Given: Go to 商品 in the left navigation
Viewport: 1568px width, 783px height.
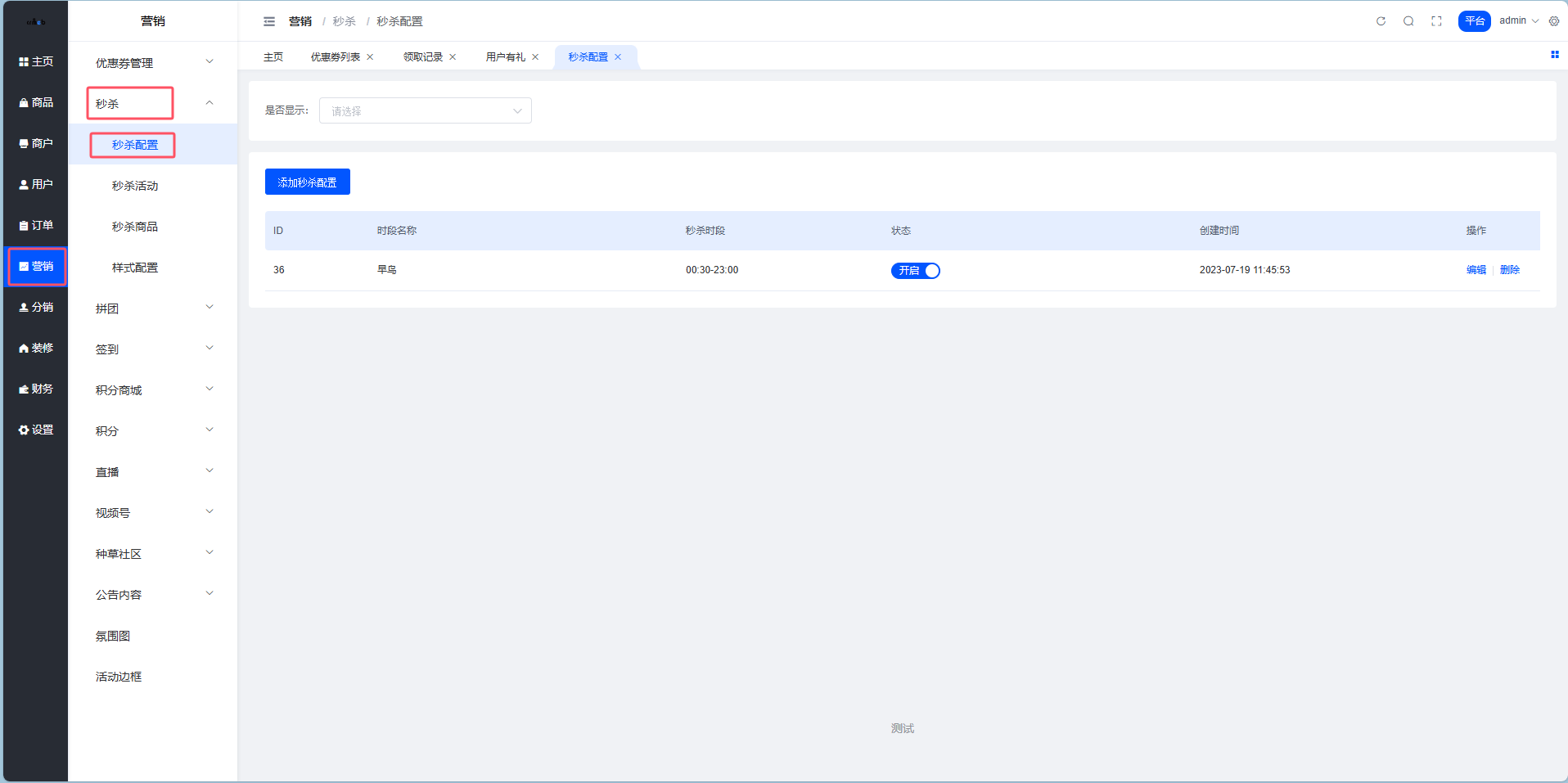Looking at the screenshot, I should pyautogui.click(x=36, y=102).
